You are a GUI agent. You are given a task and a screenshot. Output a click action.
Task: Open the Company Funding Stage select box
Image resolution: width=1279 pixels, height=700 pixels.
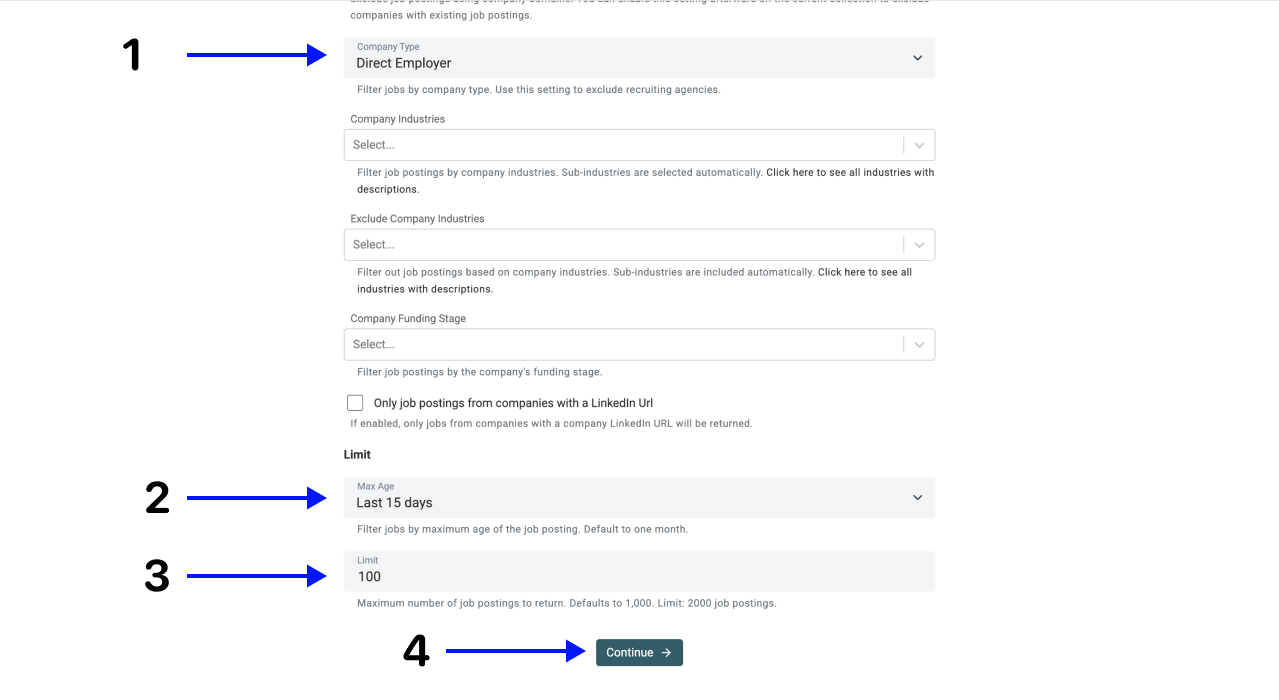620,345
